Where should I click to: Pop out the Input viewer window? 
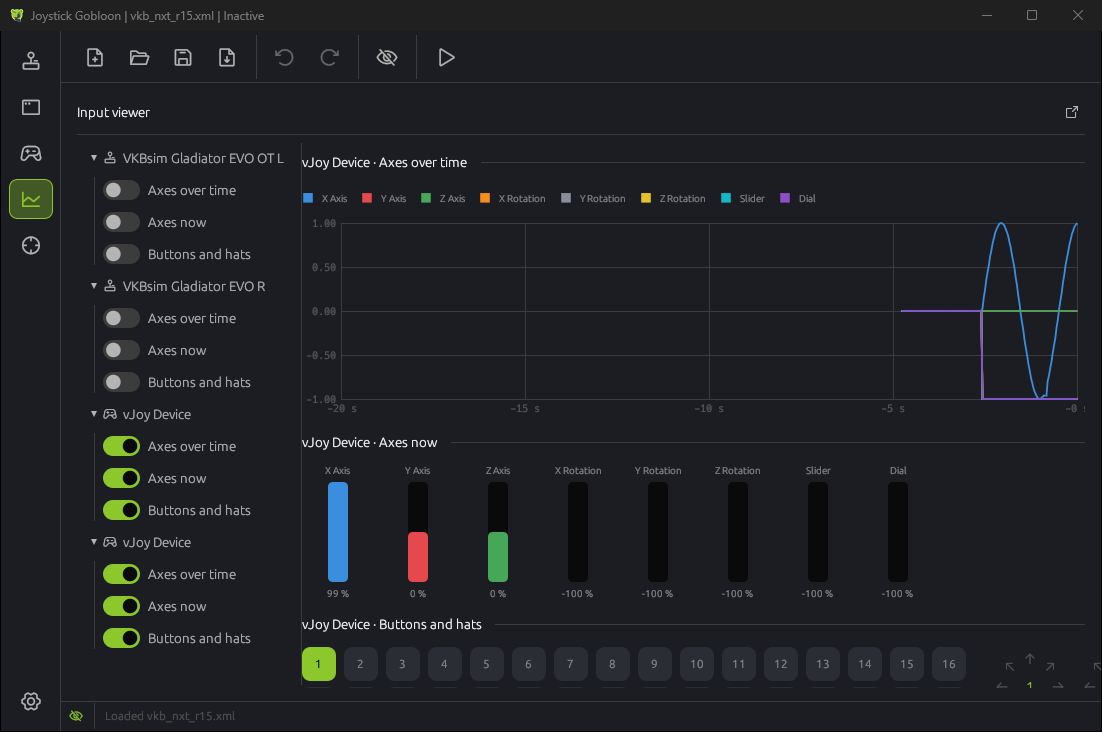coord(1072,112)
